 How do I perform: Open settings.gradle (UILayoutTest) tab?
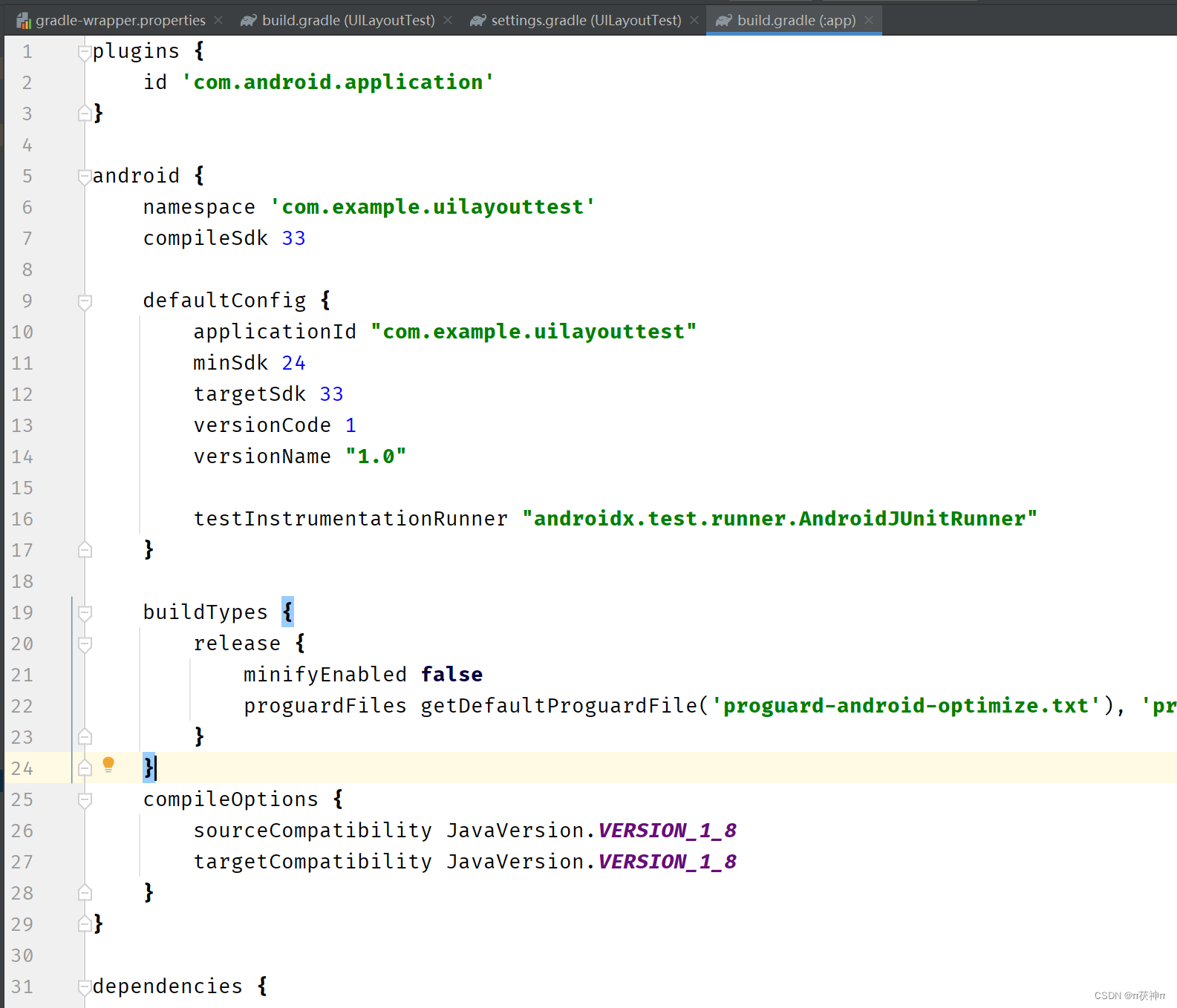[x=586, y=20]
